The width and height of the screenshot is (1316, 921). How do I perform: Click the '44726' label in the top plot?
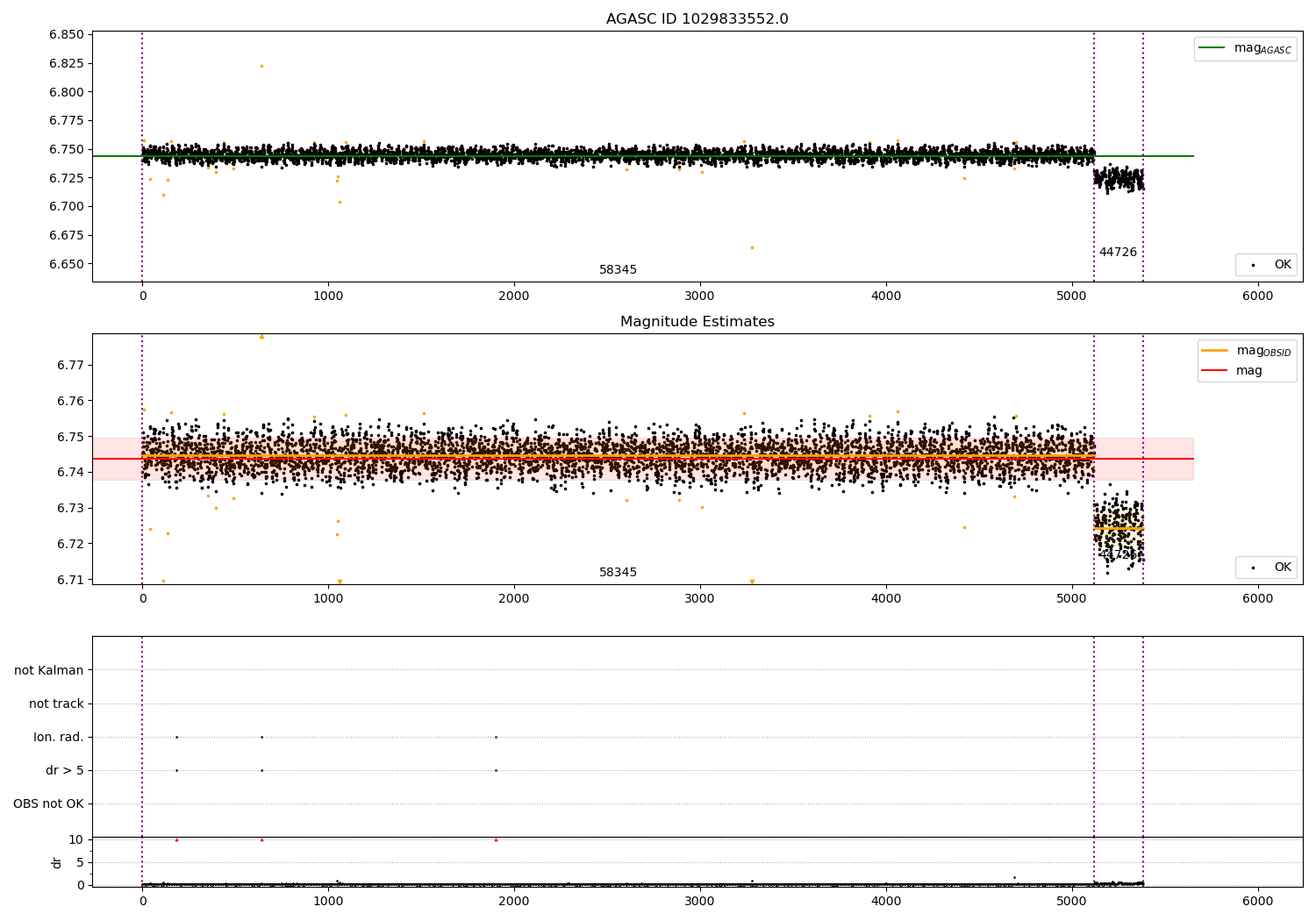coord(1118,253)
